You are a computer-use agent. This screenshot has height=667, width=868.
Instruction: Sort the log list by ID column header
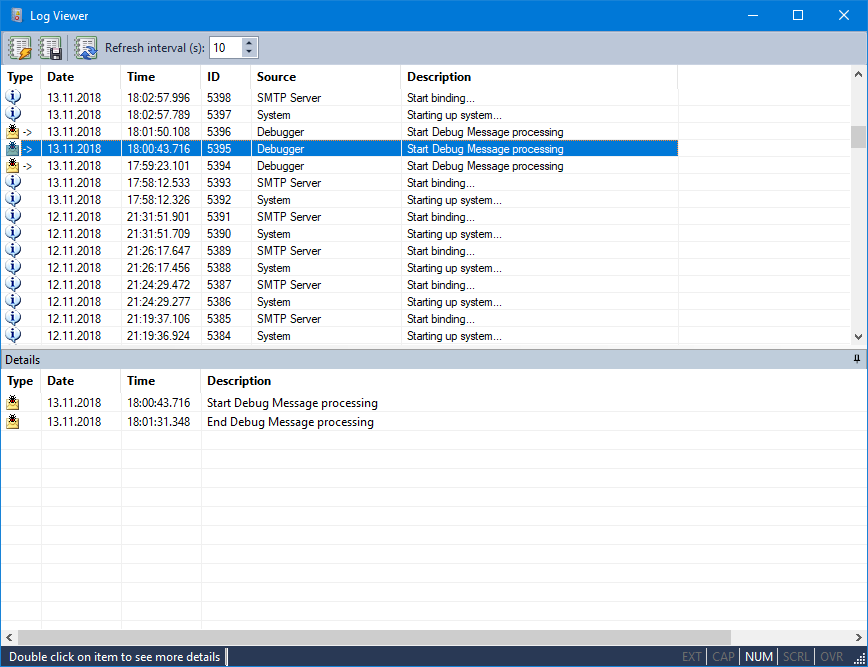[225, 77]
